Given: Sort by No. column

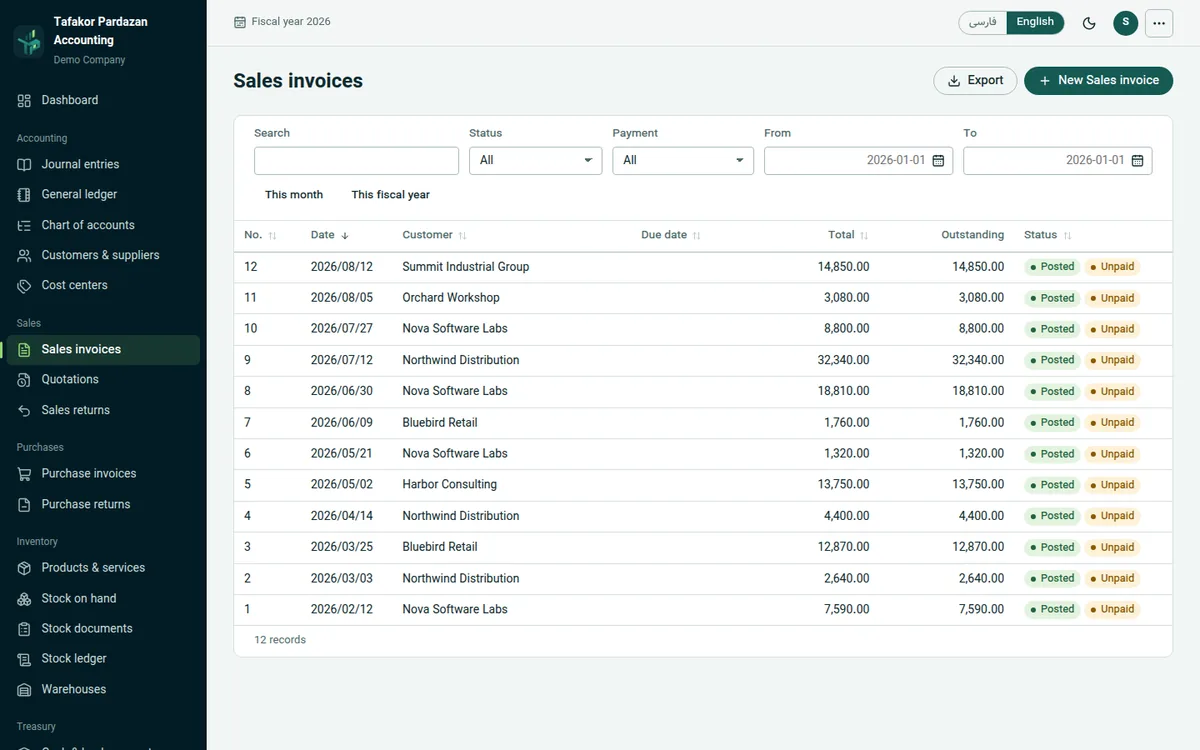Looking at the screenshot, I should (x=260, y=236).
